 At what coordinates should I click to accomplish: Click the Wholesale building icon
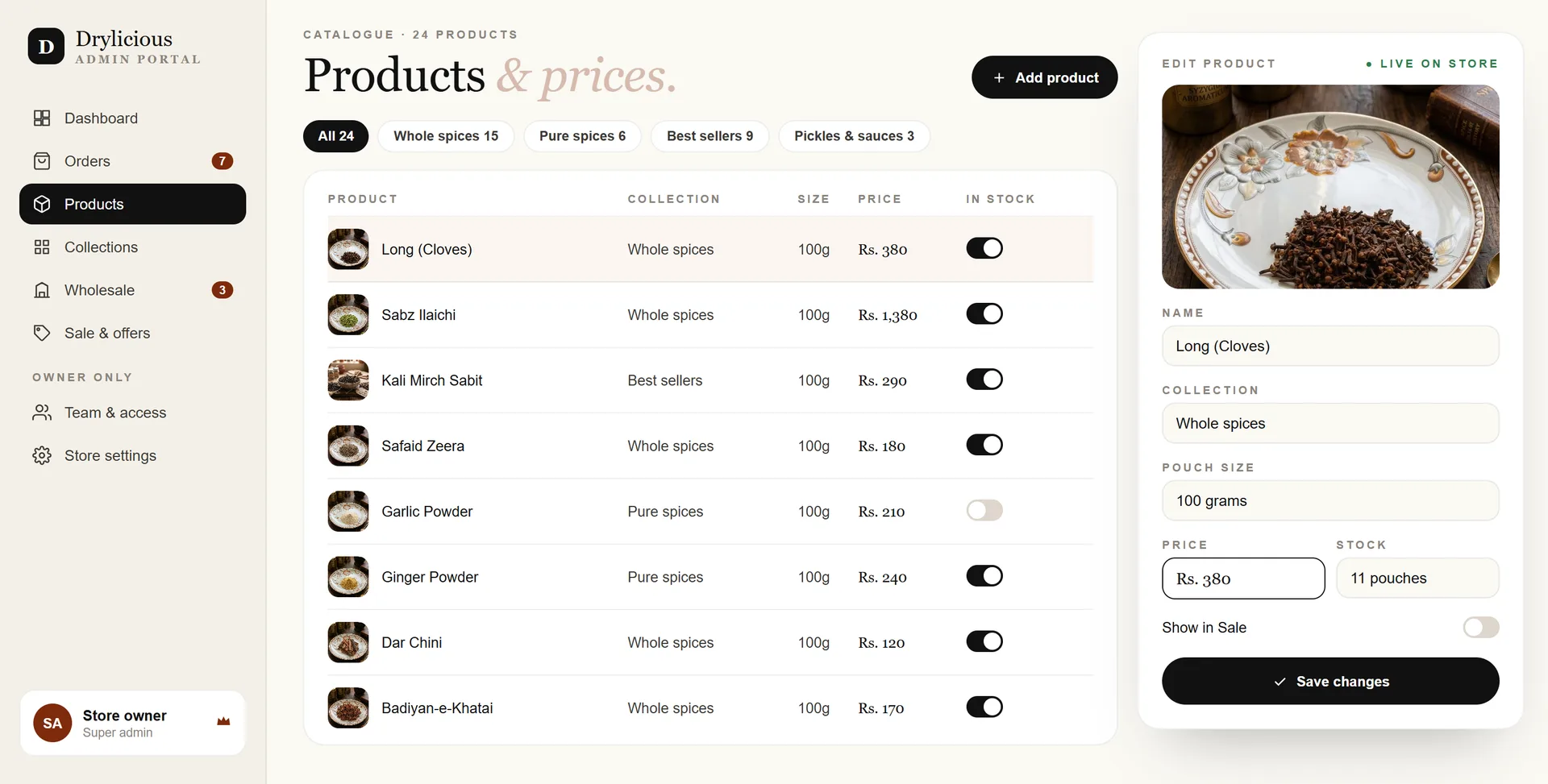(x=42, y=290)
